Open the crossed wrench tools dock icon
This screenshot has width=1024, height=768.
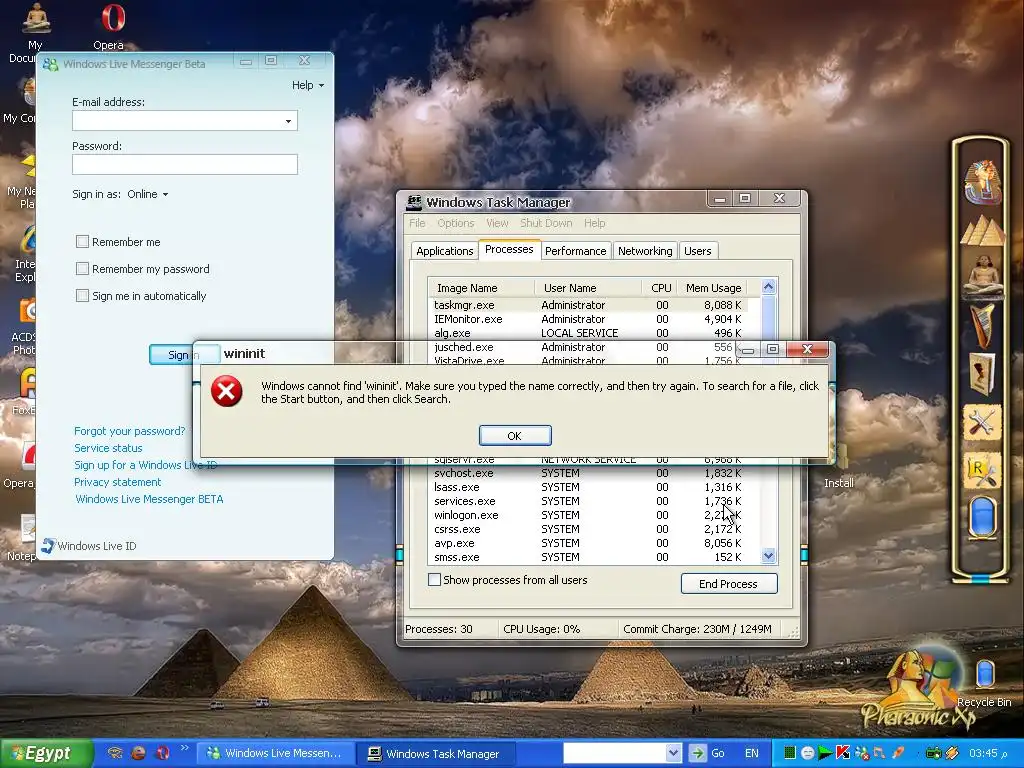982,422
